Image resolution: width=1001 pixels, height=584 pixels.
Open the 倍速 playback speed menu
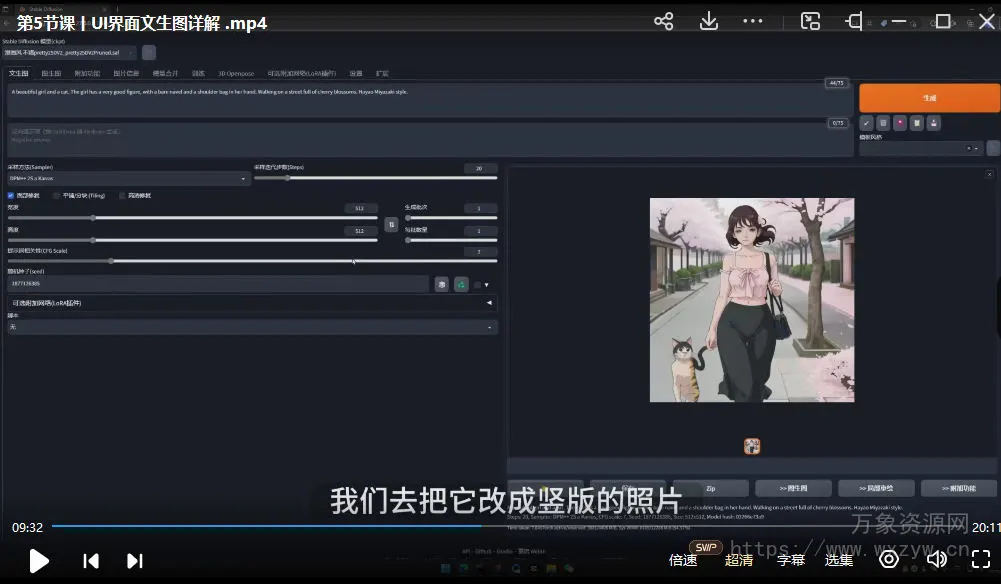(x=683, y=560)
